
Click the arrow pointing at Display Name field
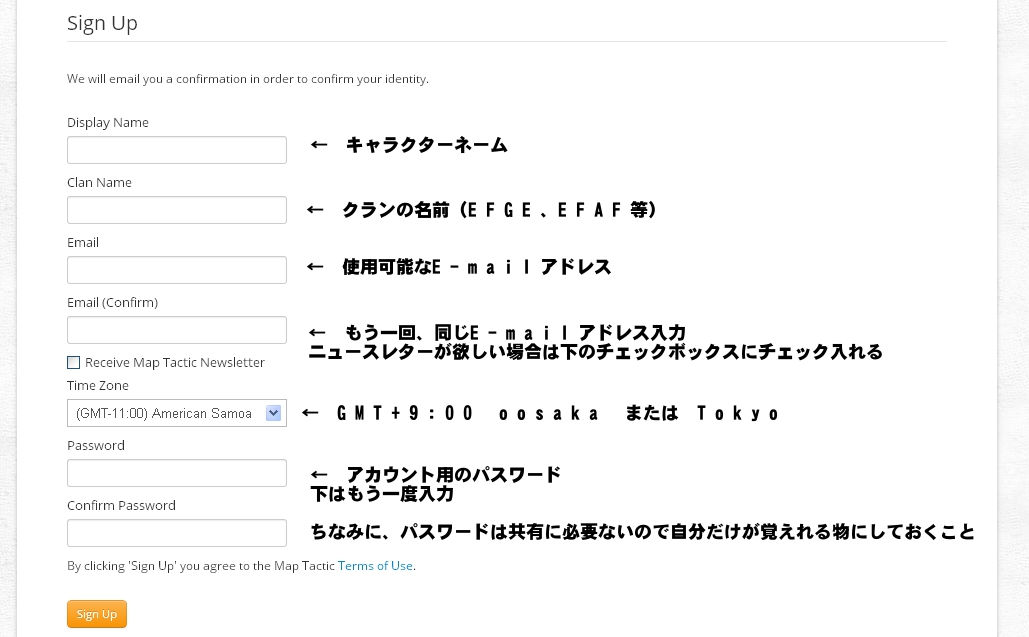pyautogui.click(x=319, y=145)
